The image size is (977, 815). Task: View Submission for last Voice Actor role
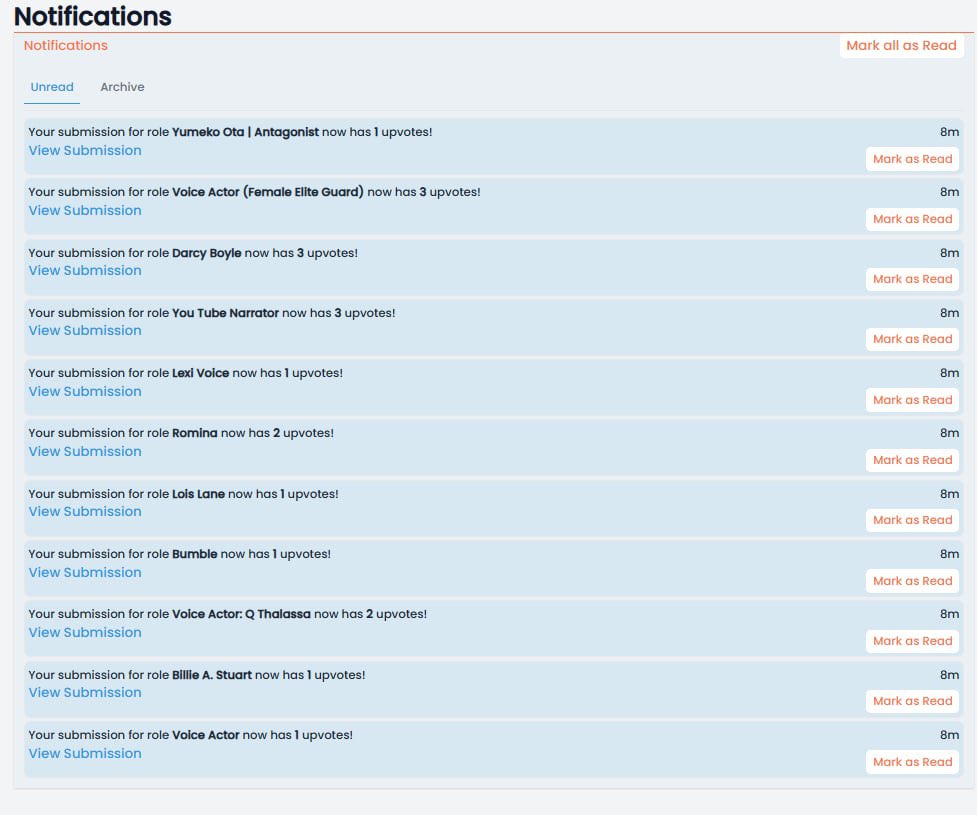[85, 753]
